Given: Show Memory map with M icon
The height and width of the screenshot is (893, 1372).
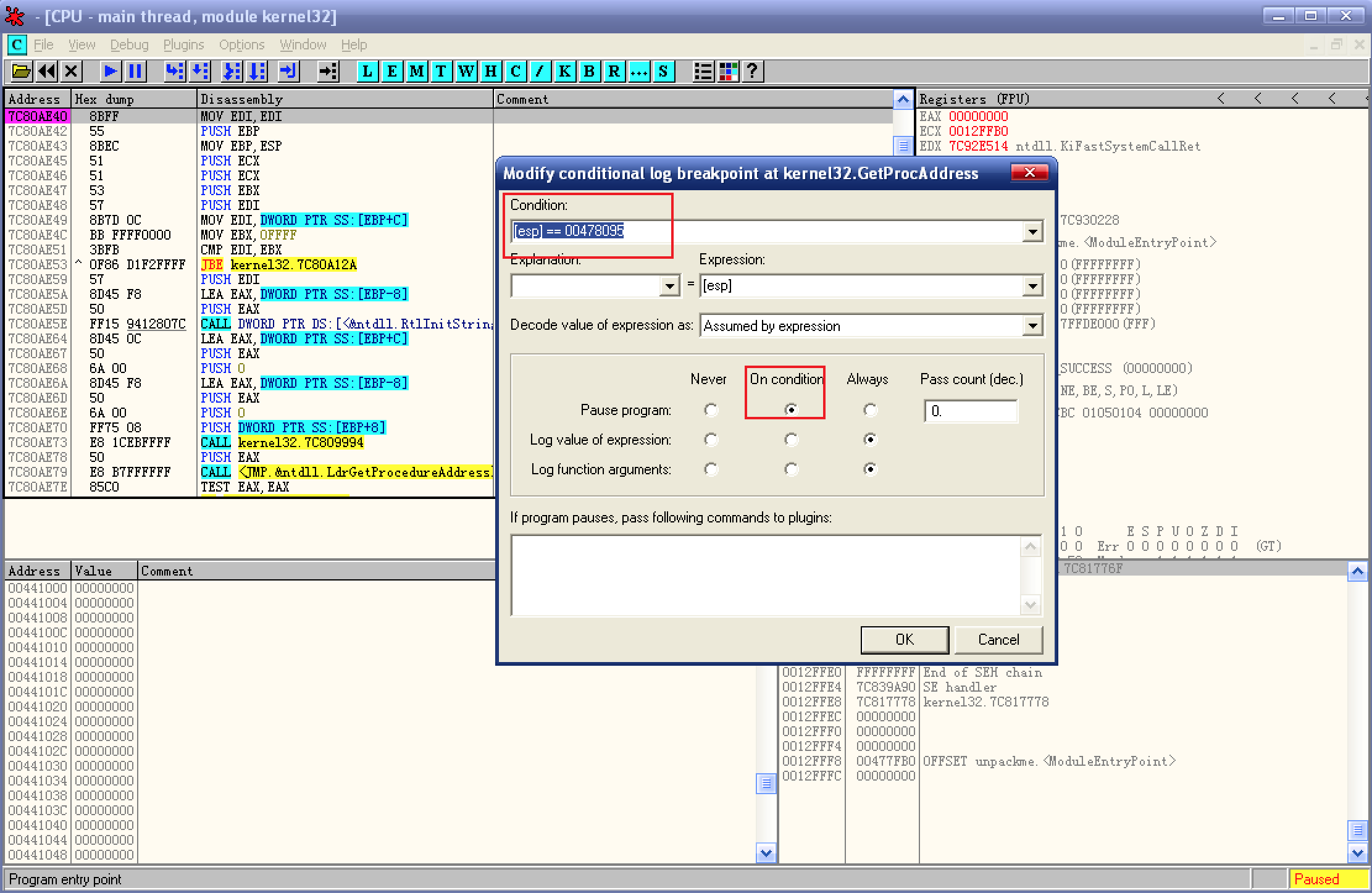Looking at the screenshot, I should pos(417,72).
